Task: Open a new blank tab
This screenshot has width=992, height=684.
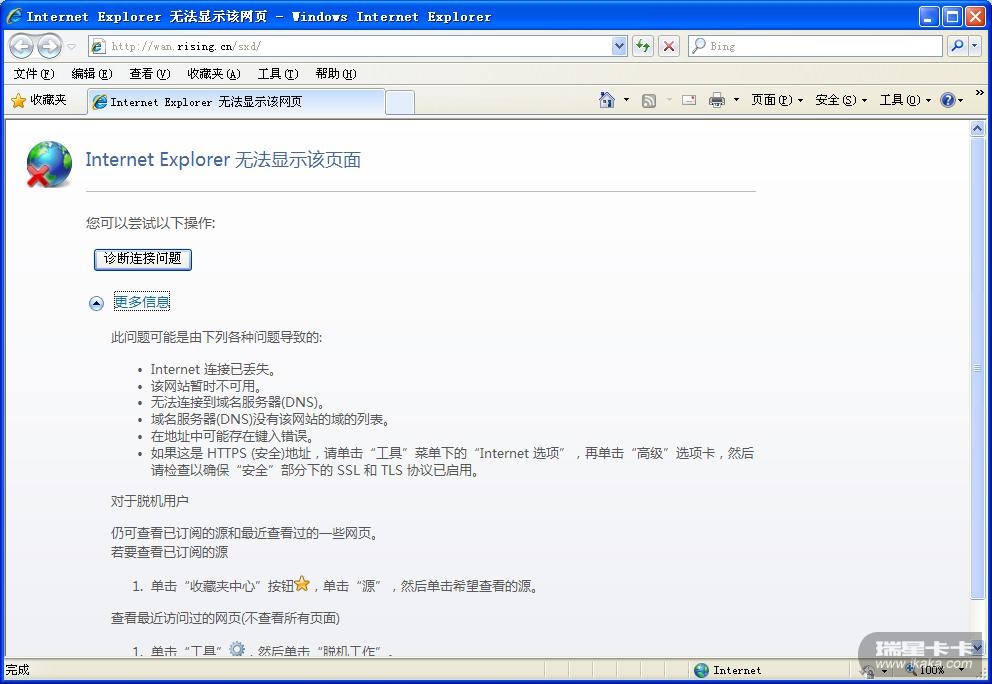Action: [400, 103]
